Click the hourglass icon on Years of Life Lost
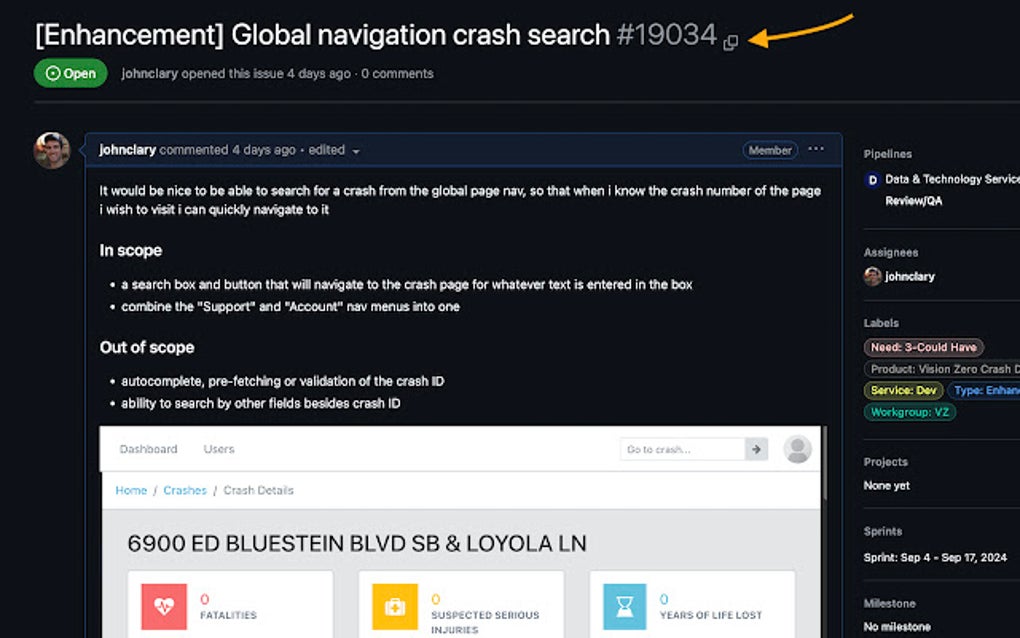The height and width of the screenshot is (638, 1020). 622,604
